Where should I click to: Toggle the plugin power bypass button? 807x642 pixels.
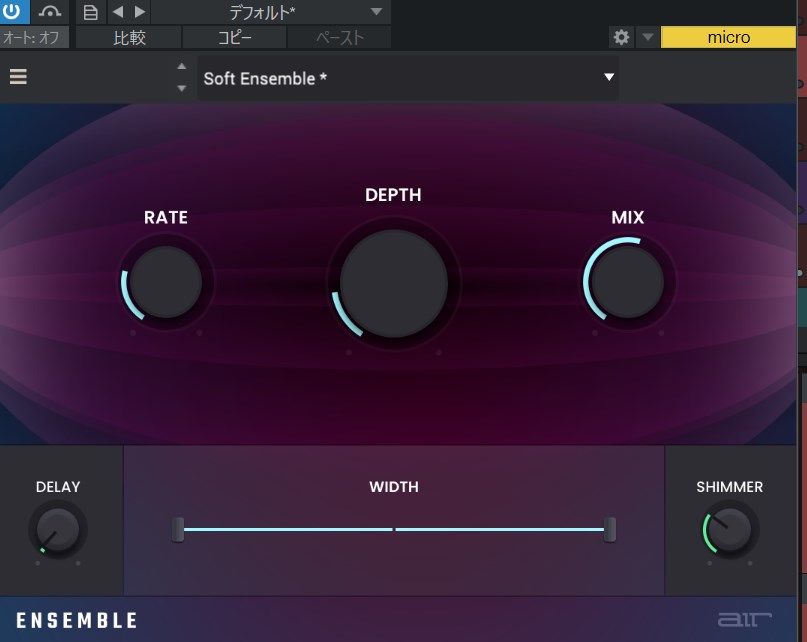[x=15, y=12]
